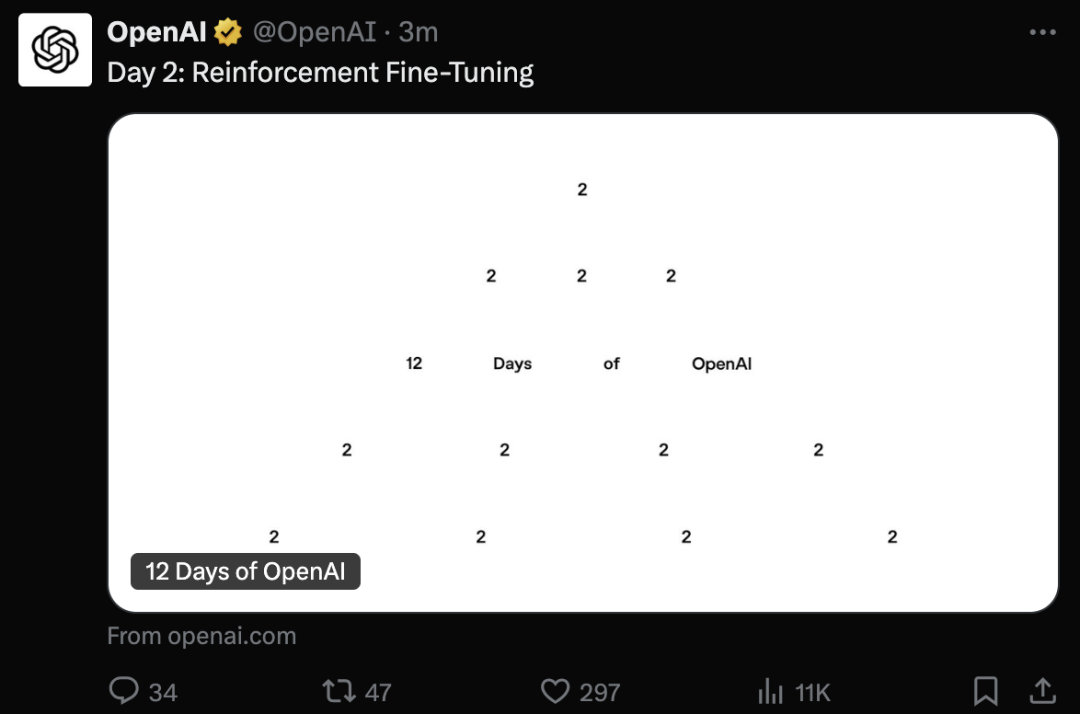The width and height of the screenshot is (1080, 714).
Task: Follow the 'From openai.com' link
Action: [202, 636]
